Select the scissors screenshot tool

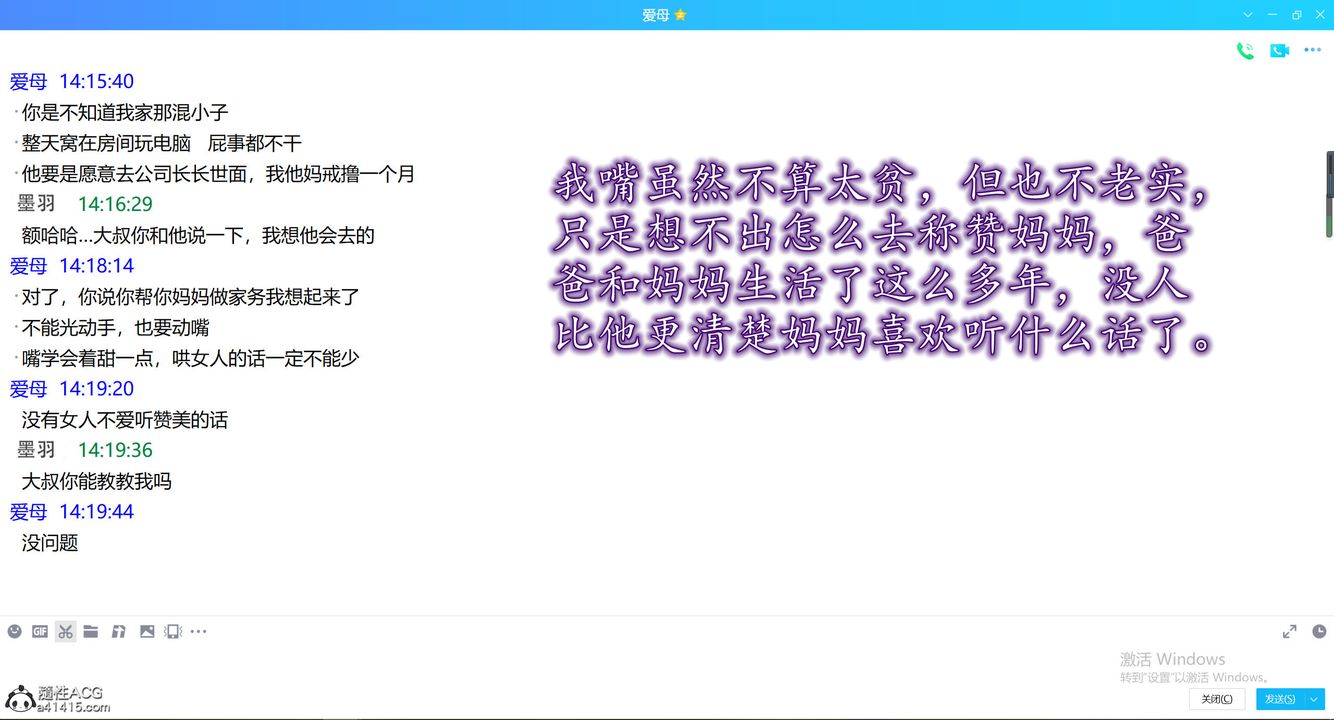point(66,631)
